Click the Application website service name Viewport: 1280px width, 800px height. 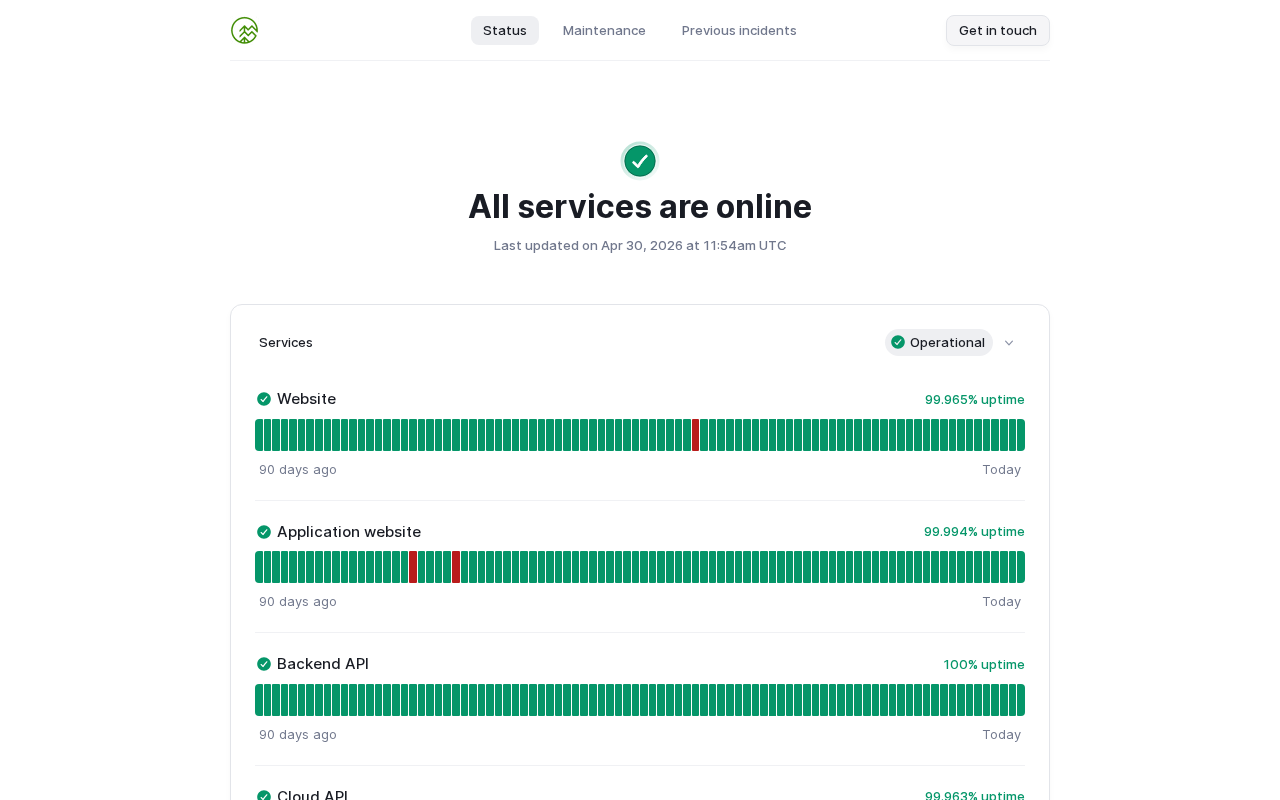click(349, 532)
